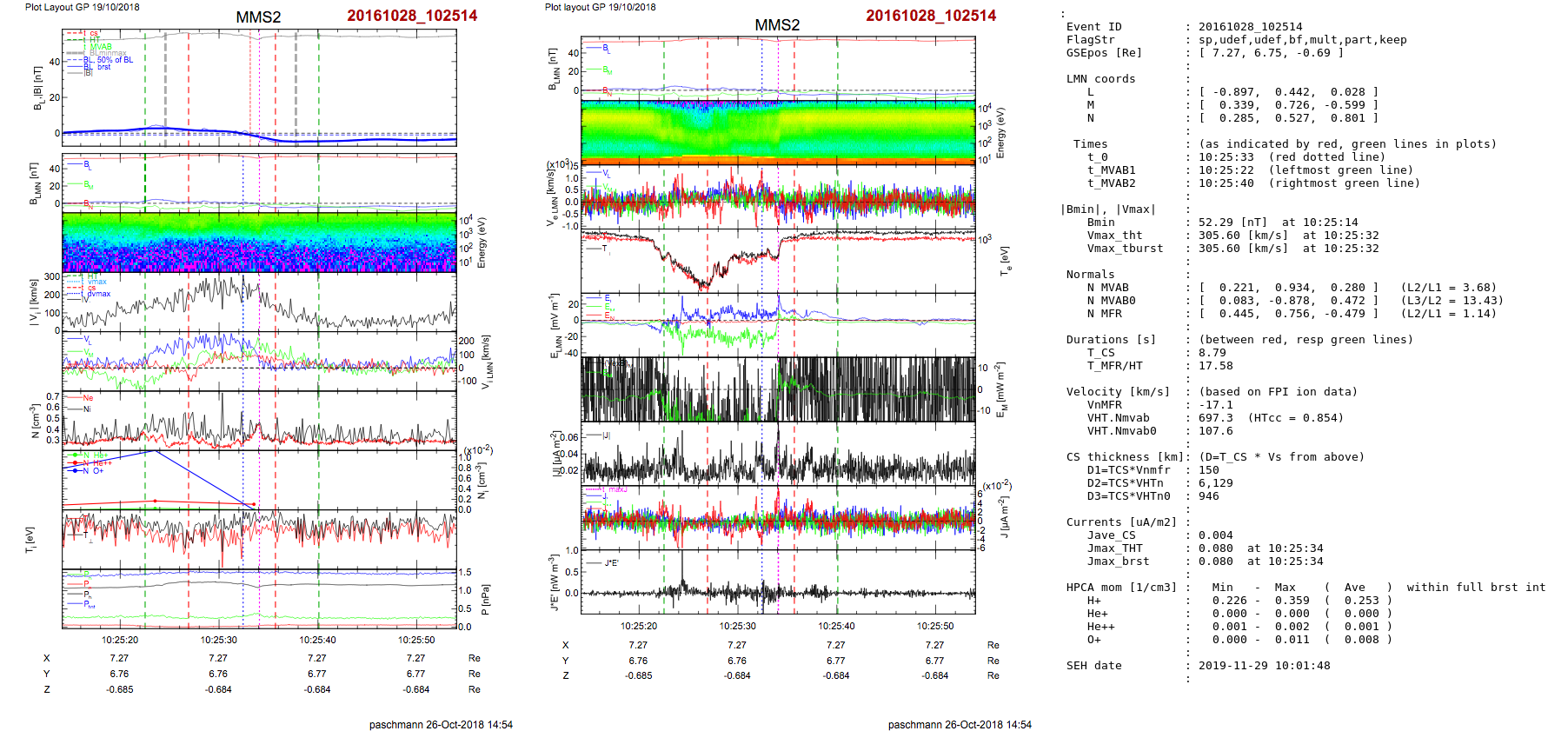The width and height of the screenshot is (1568, 731).
Task: Click the 'SEH date' entry at bottom
Action: tap(1093, 666)
